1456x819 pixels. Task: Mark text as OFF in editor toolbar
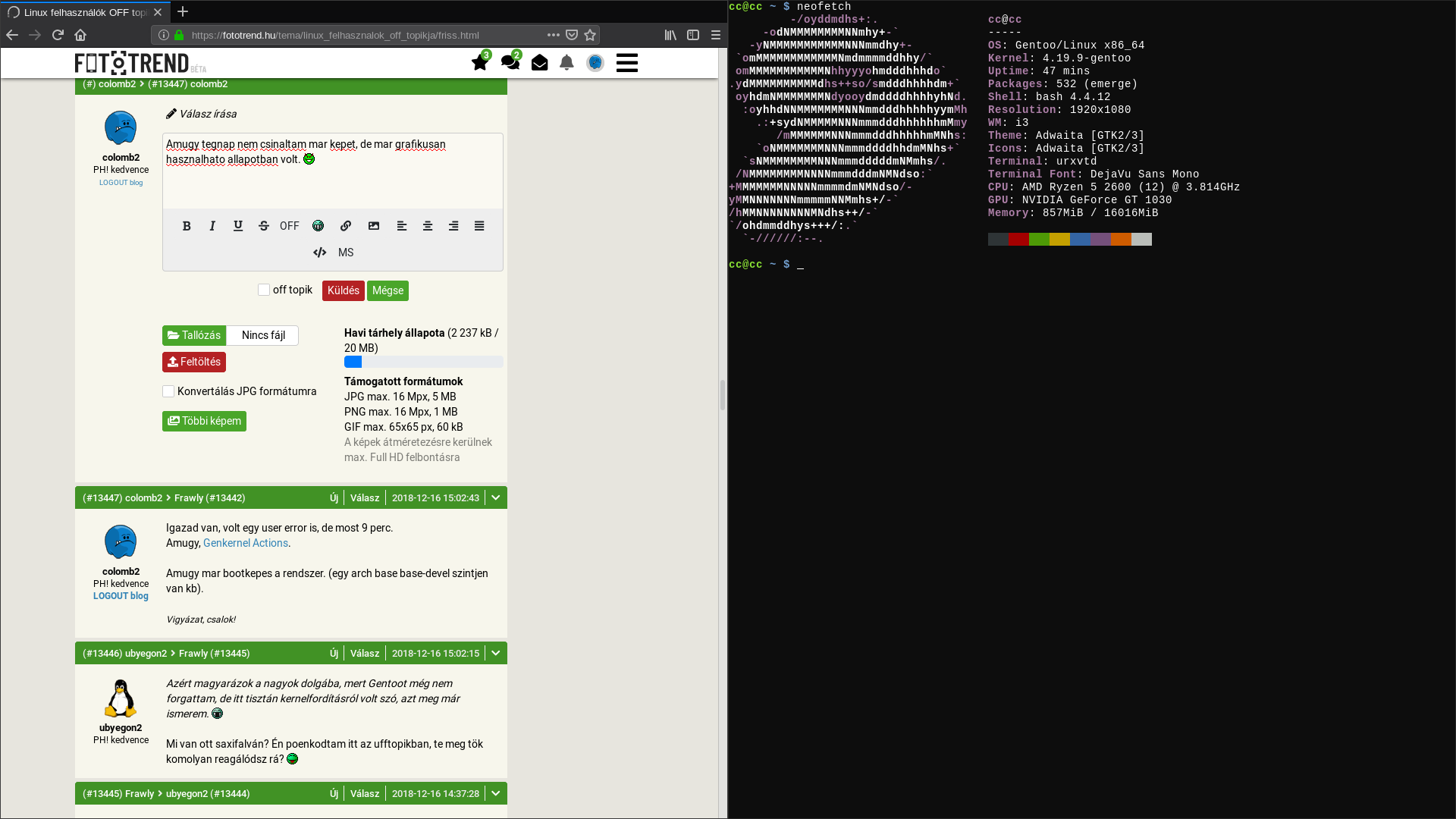click(290, 226)
